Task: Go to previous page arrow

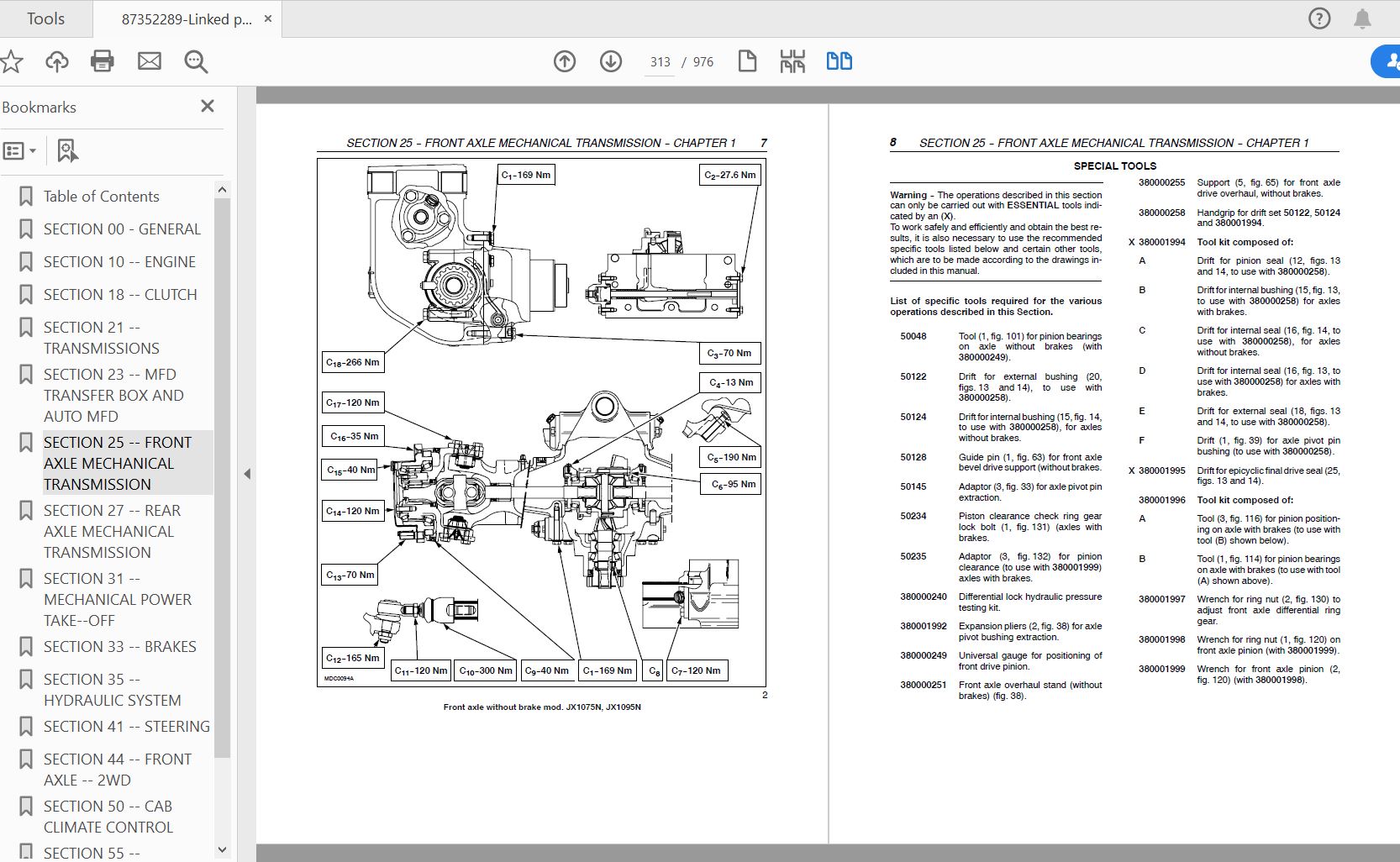Action: pyautogui.click(x=565, y=61)
